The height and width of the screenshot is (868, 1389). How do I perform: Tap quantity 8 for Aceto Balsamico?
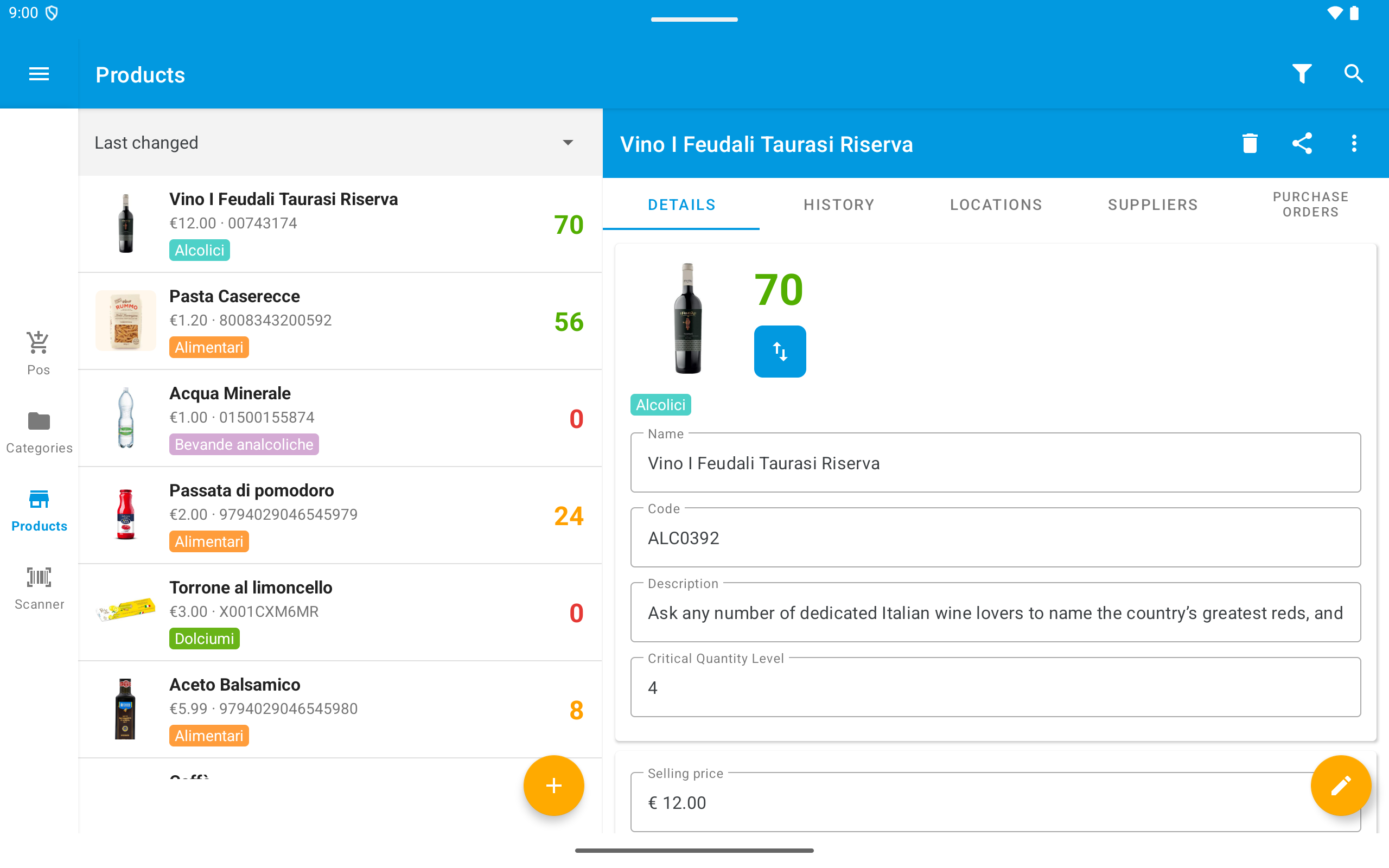(x=576, y=710)
